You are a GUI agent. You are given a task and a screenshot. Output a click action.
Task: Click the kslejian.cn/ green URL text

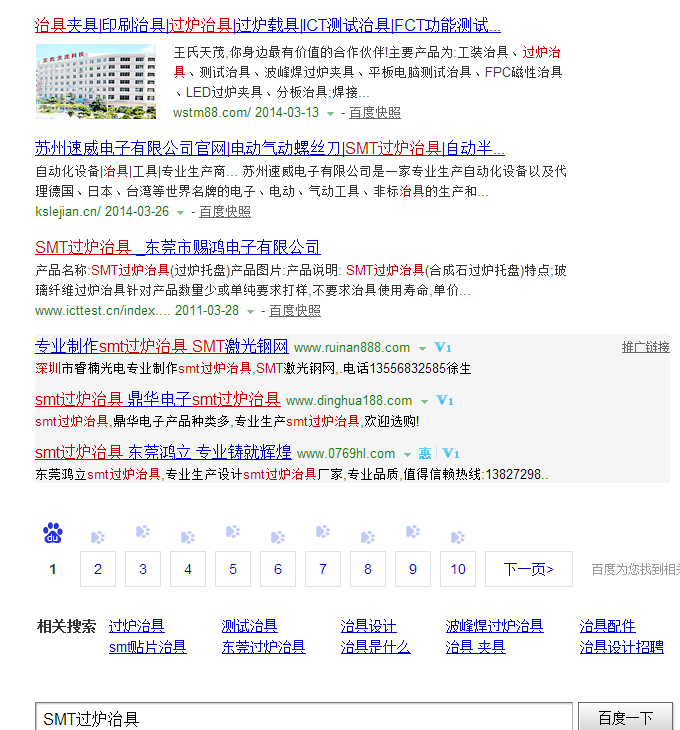coord(67,212)
